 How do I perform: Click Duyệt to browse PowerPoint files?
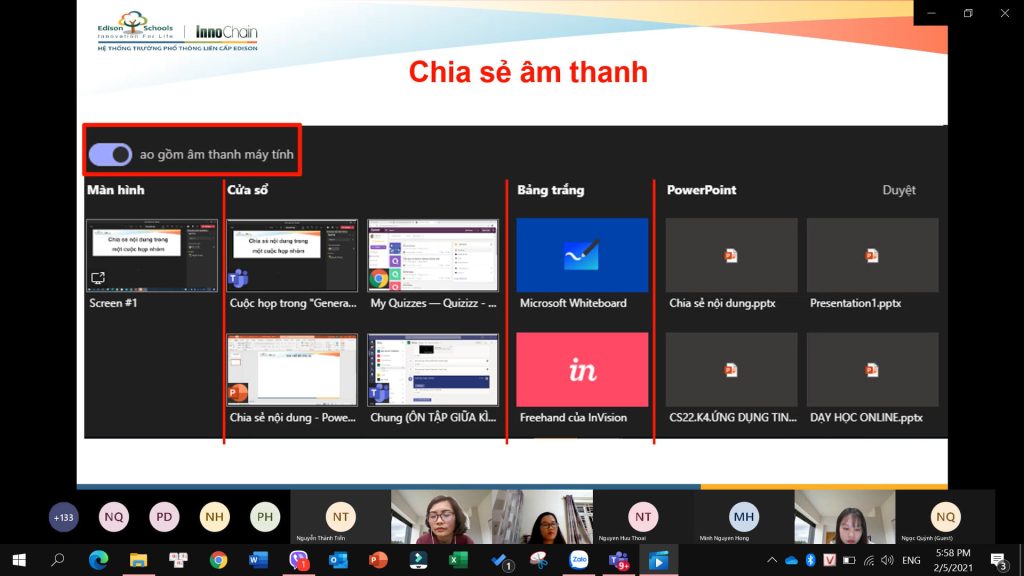click(898, 190)
